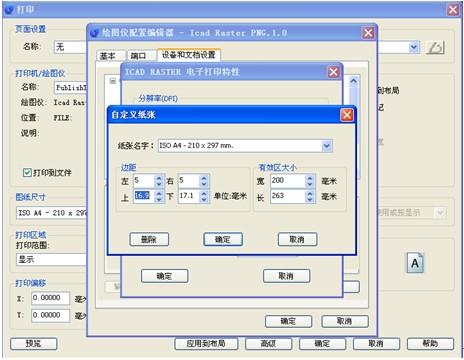Click 取消 in the 绘图仪配置编辑器 window
The image size is (464, 360).
345,321
